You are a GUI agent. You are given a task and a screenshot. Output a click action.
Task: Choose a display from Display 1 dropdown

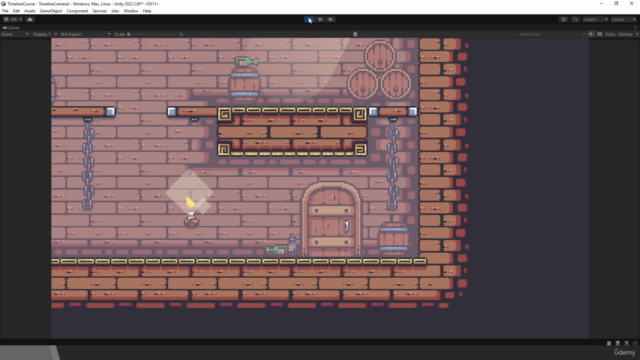pyautogui.click(x=44, y=34)
